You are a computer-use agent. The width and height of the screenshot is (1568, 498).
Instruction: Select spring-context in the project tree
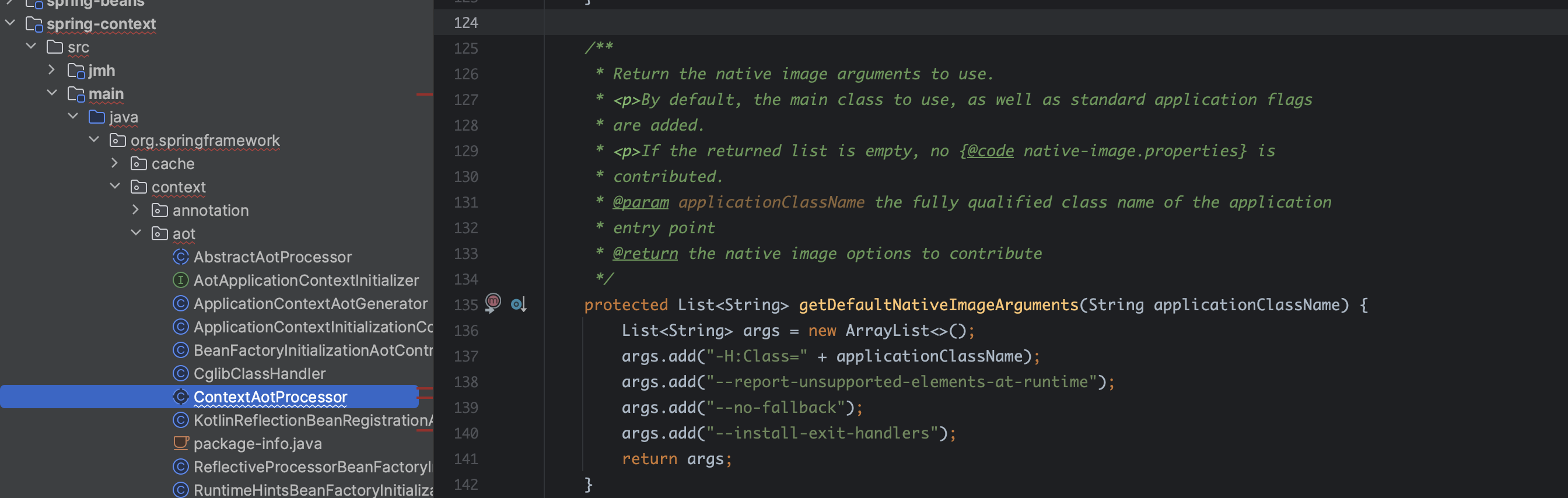(x=101, y=24)
